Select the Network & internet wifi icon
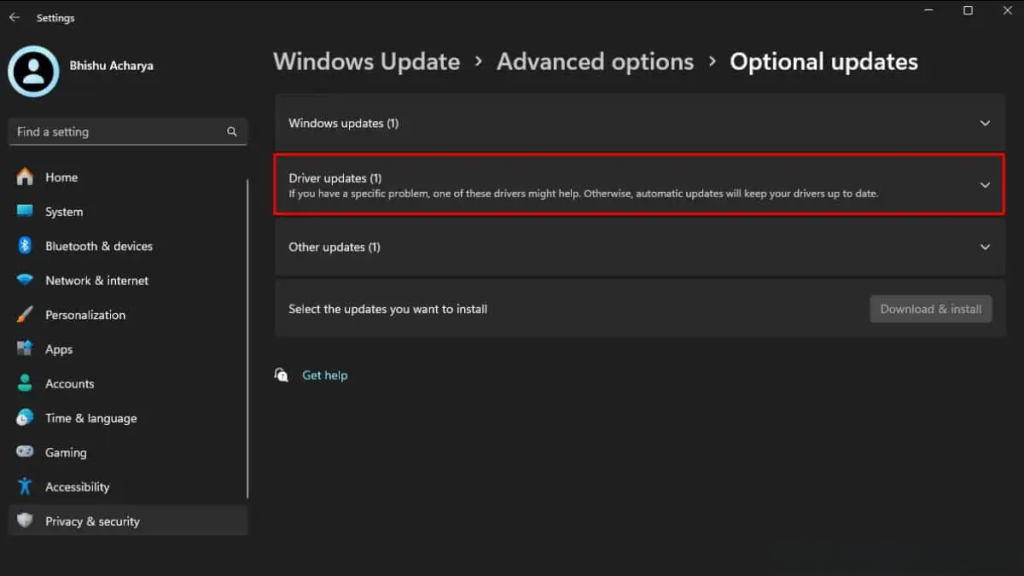The width and height of the screenshot is (1024, 576). [25, 281]
